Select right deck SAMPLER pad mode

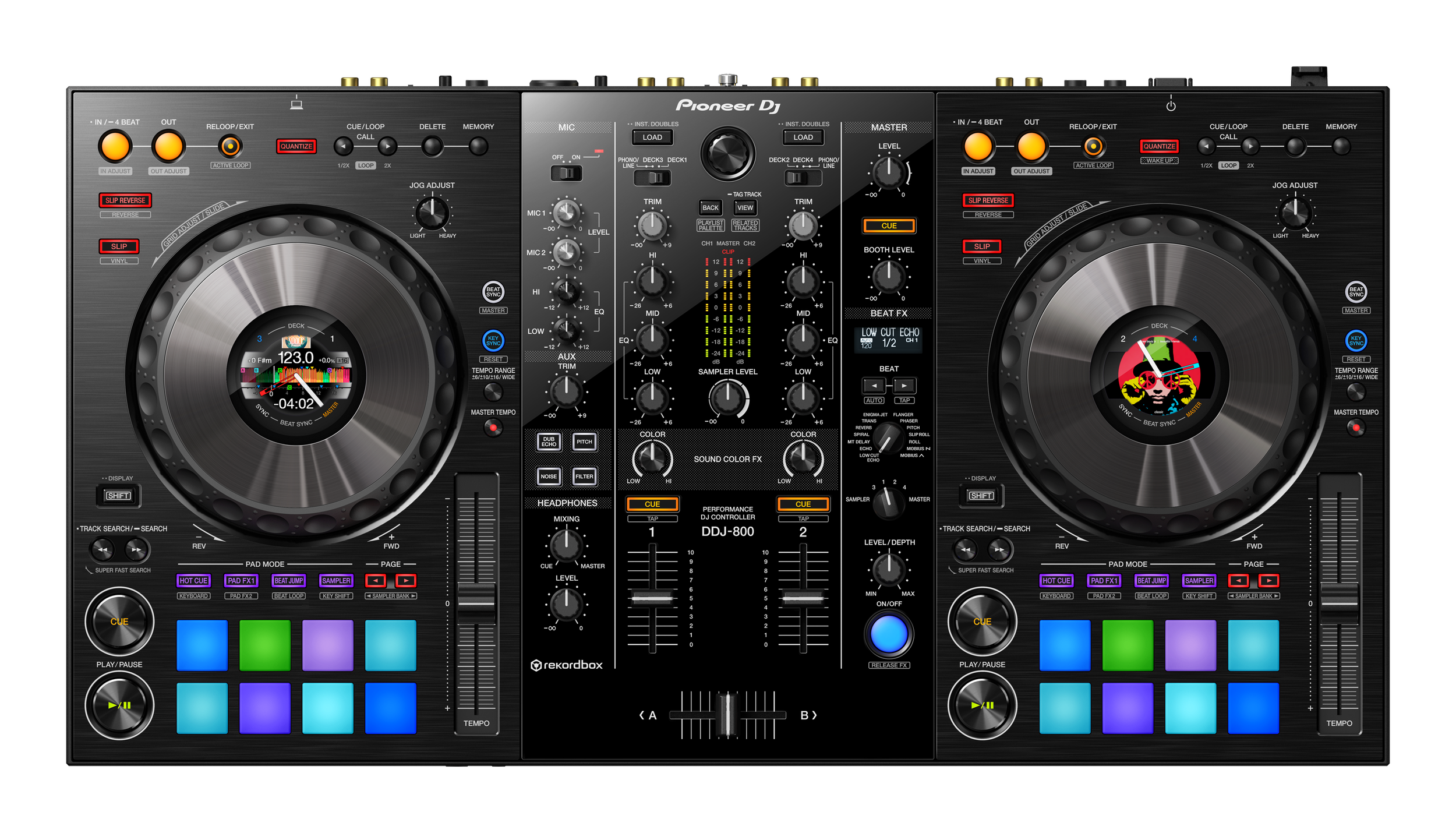point(1199,581)
